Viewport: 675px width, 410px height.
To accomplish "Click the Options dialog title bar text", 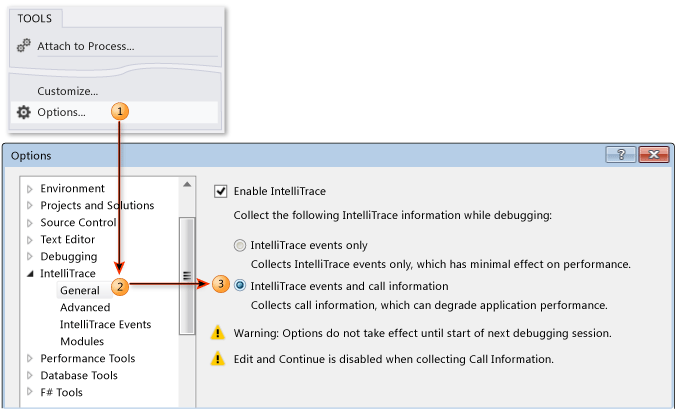I will tap(31, 155).
